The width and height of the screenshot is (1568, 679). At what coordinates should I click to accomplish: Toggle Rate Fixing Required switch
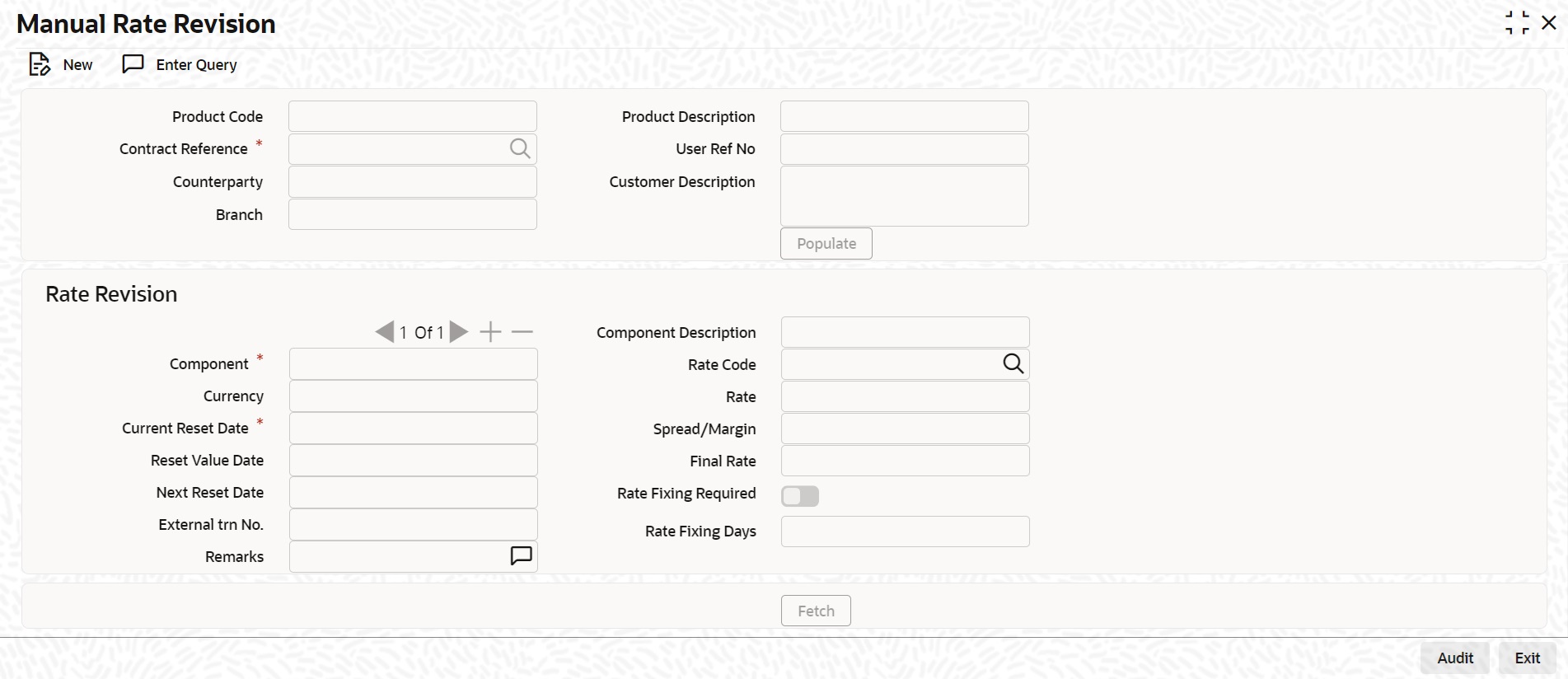[x=800, y=496]
